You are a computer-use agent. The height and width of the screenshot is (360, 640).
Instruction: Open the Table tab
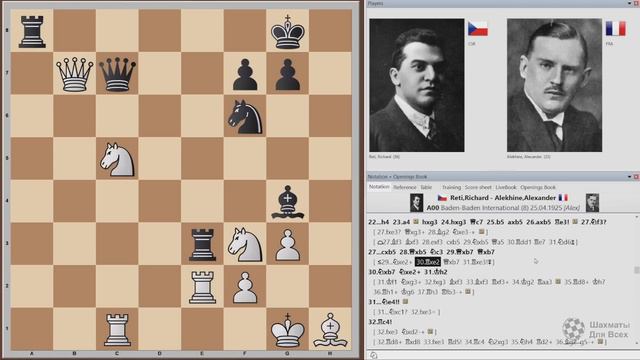pos(426,187)
